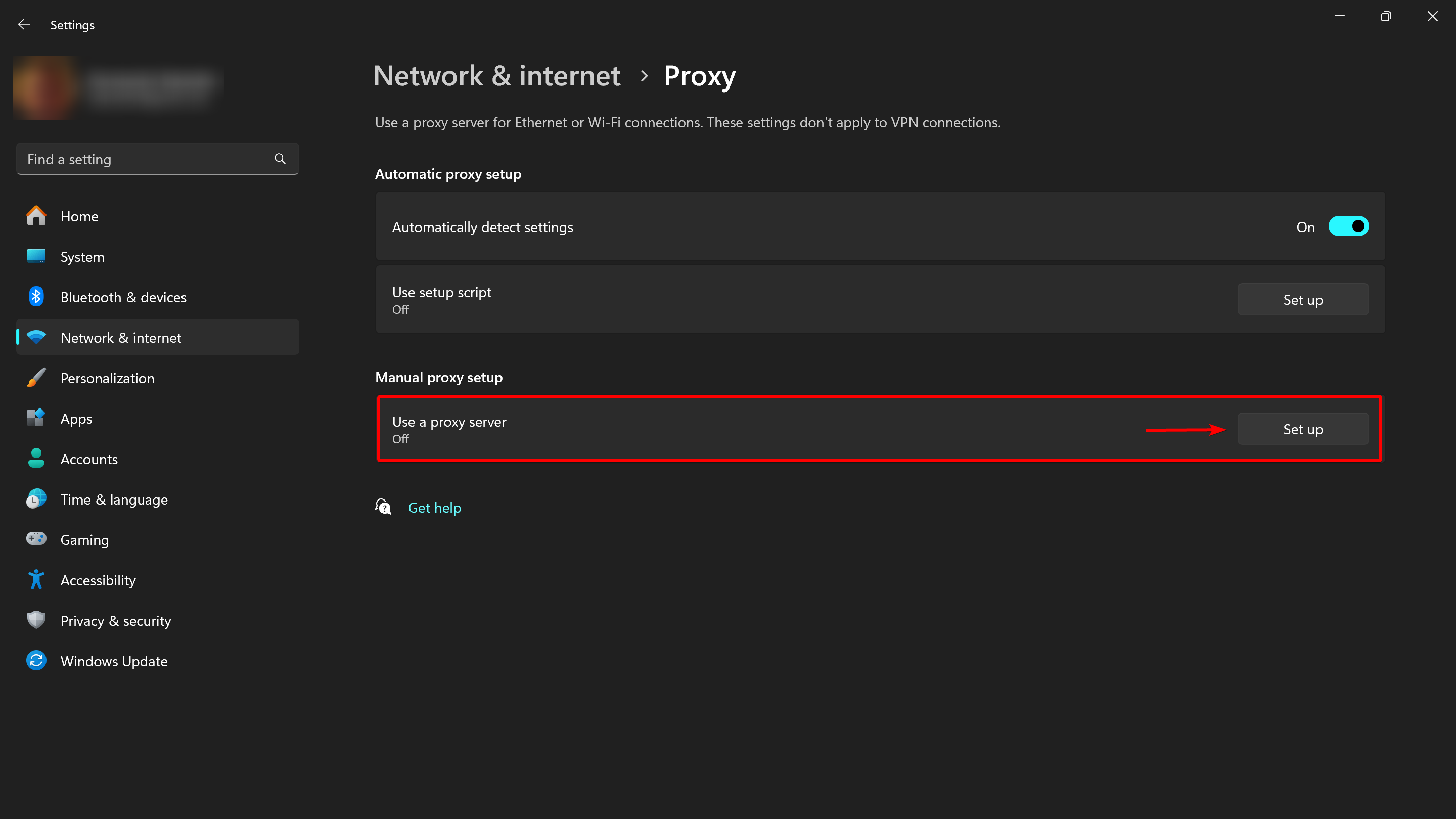Open Accounts settings
Image resolution: width=1456 pixels, height=819 pixels.
158,459
